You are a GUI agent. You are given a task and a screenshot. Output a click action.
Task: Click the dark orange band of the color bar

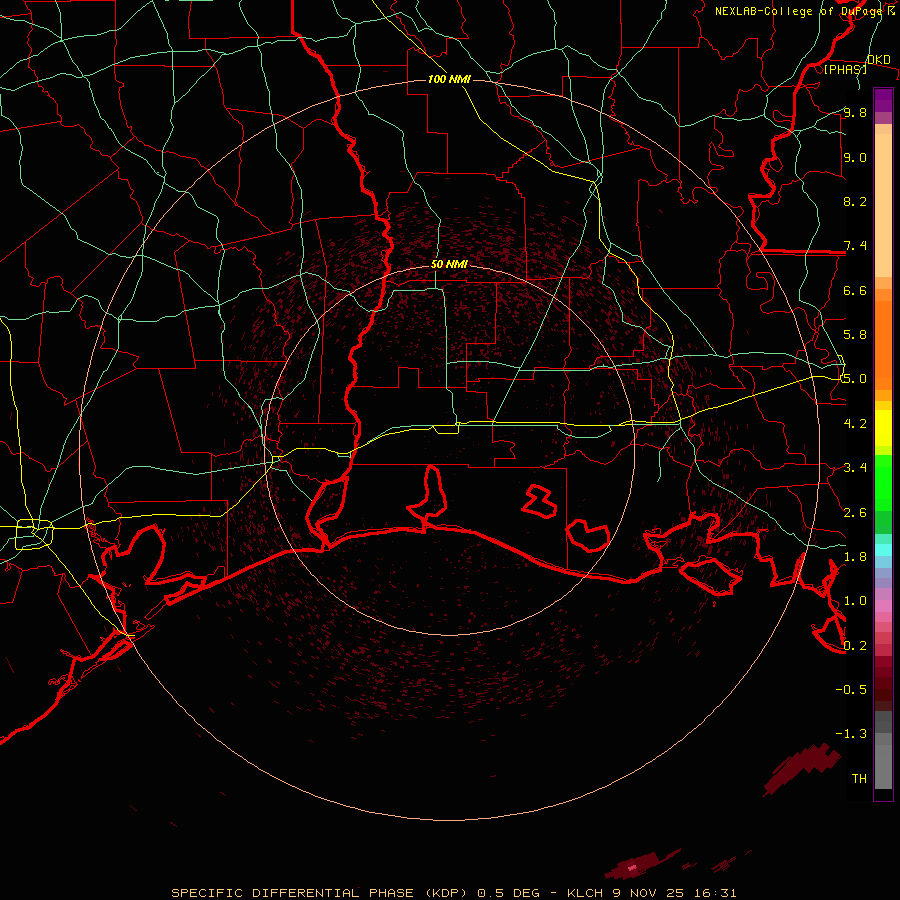[883, 344]
